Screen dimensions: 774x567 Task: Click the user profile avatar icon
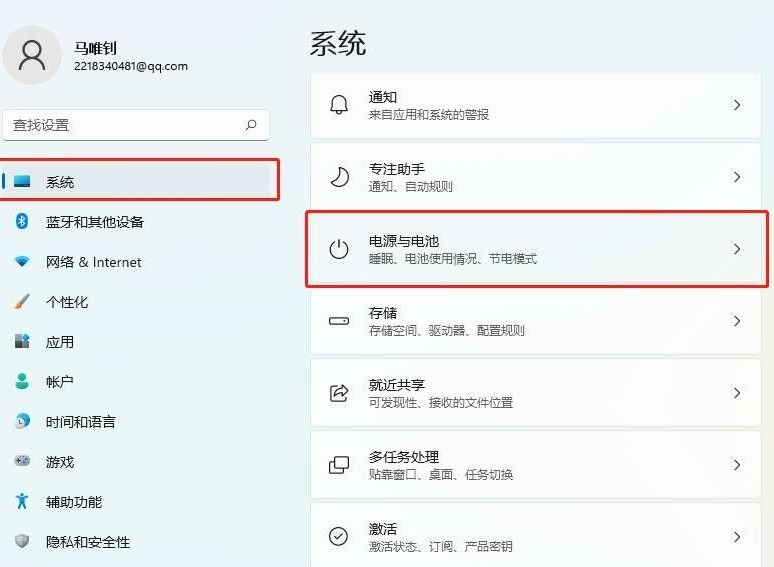click(33, 56)
